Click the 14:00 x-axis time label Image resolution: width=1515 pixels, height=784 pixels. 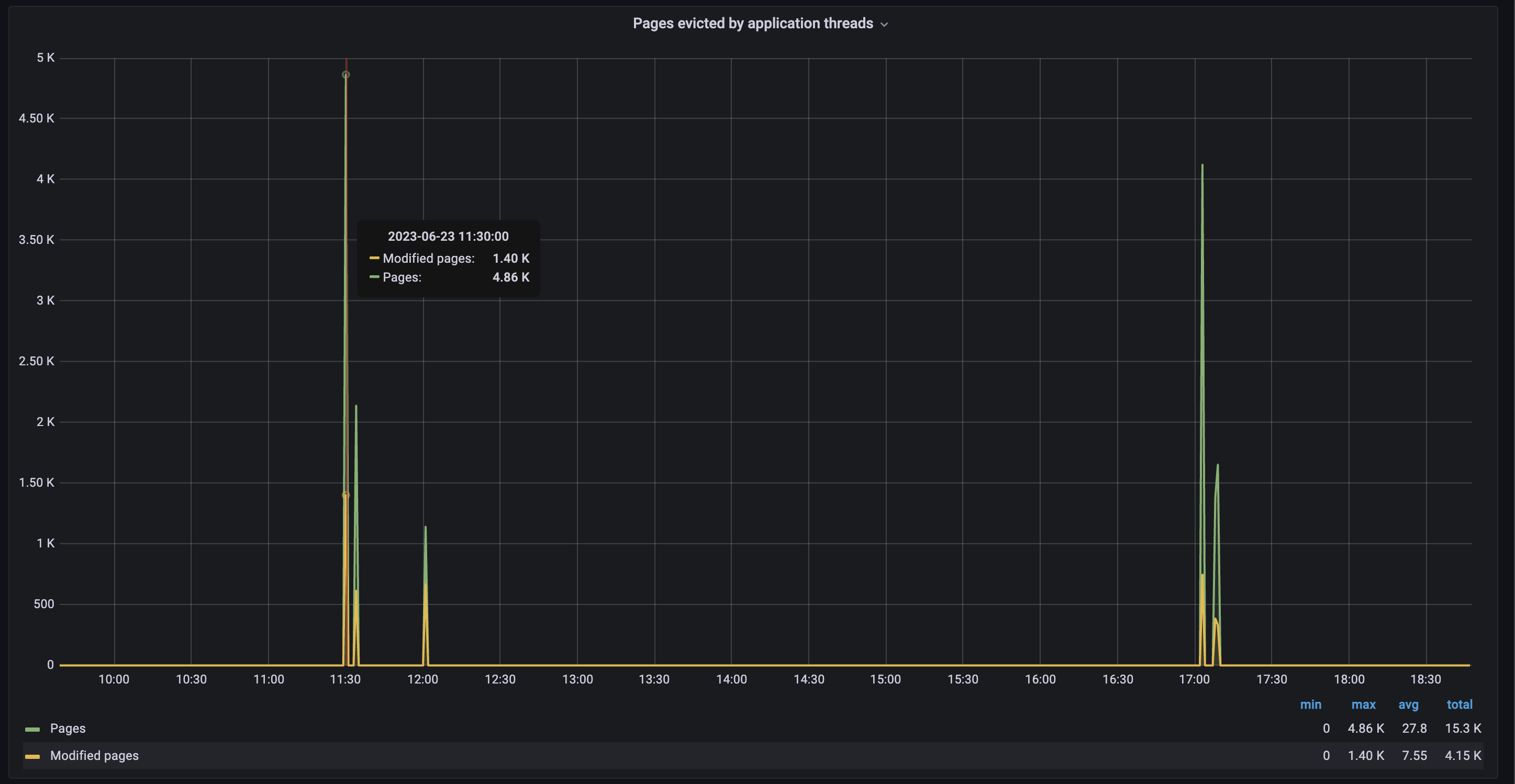pos(731,679)
